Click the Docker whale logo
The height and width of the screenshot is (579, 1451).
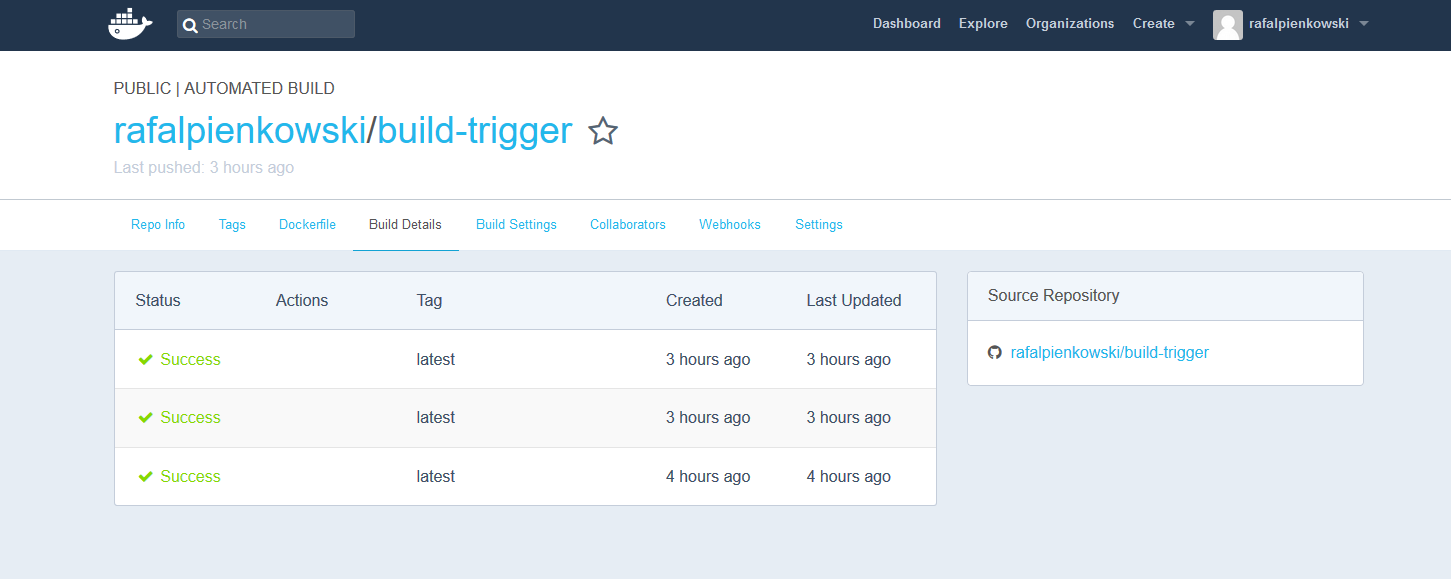click(130, 24)
